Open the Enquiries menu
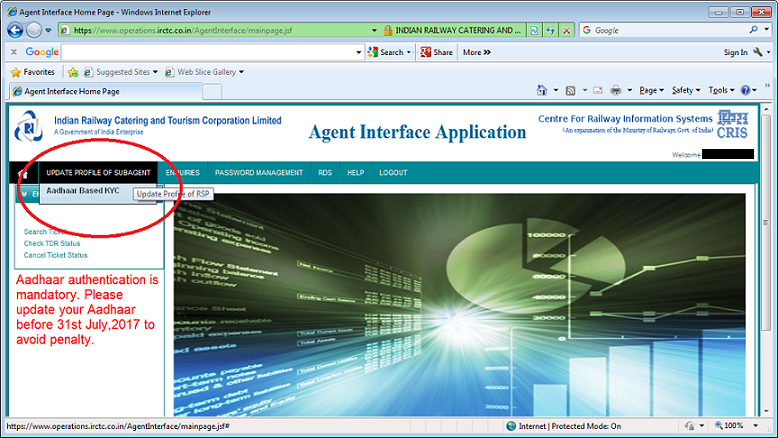The width and height of the screenshot is (778, 438). (x=183, y=173)
